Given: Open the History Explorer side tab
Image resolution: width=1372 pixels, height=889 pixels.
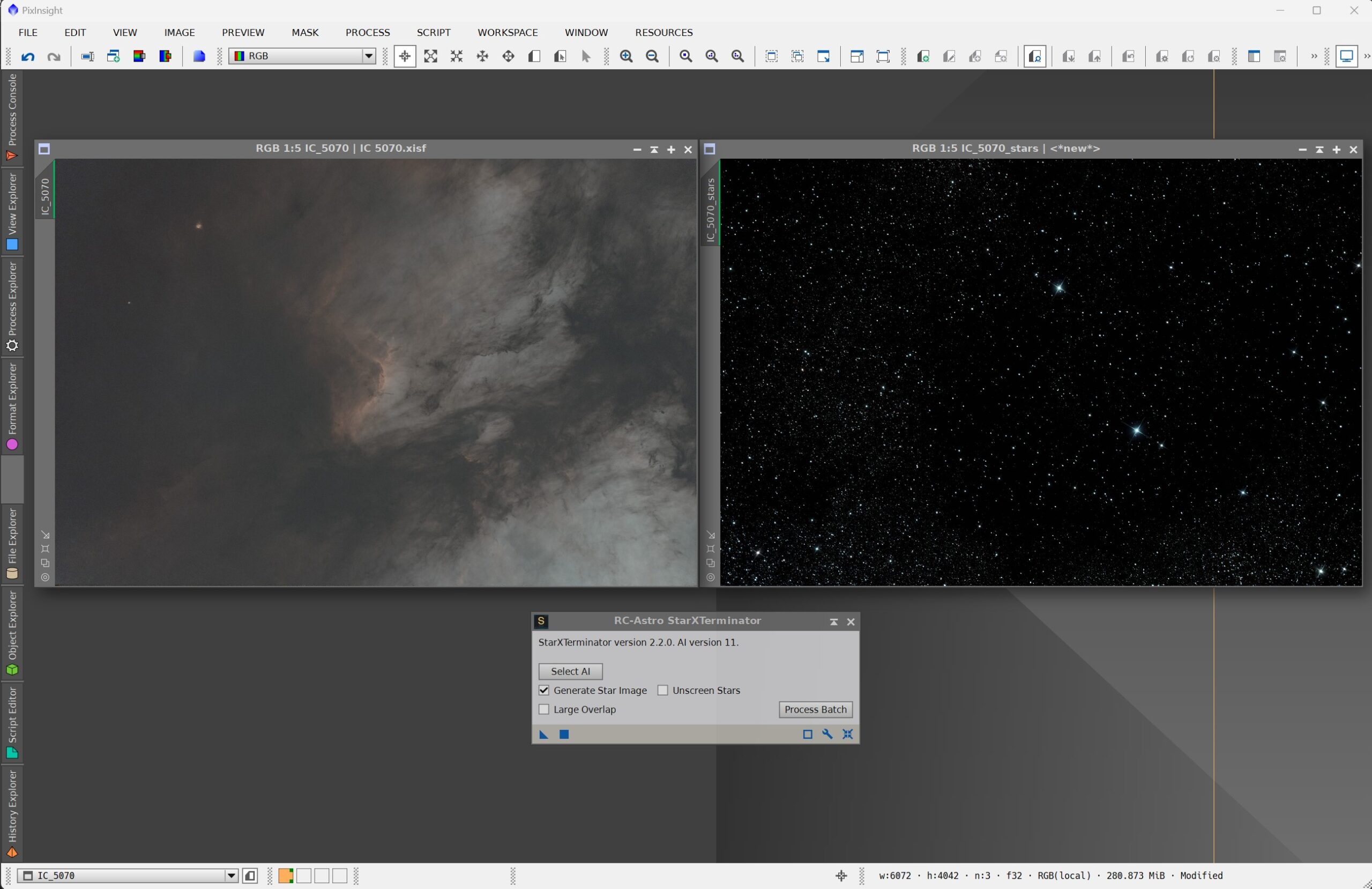Looking at the screenshot, I should (x=12, y=813).
